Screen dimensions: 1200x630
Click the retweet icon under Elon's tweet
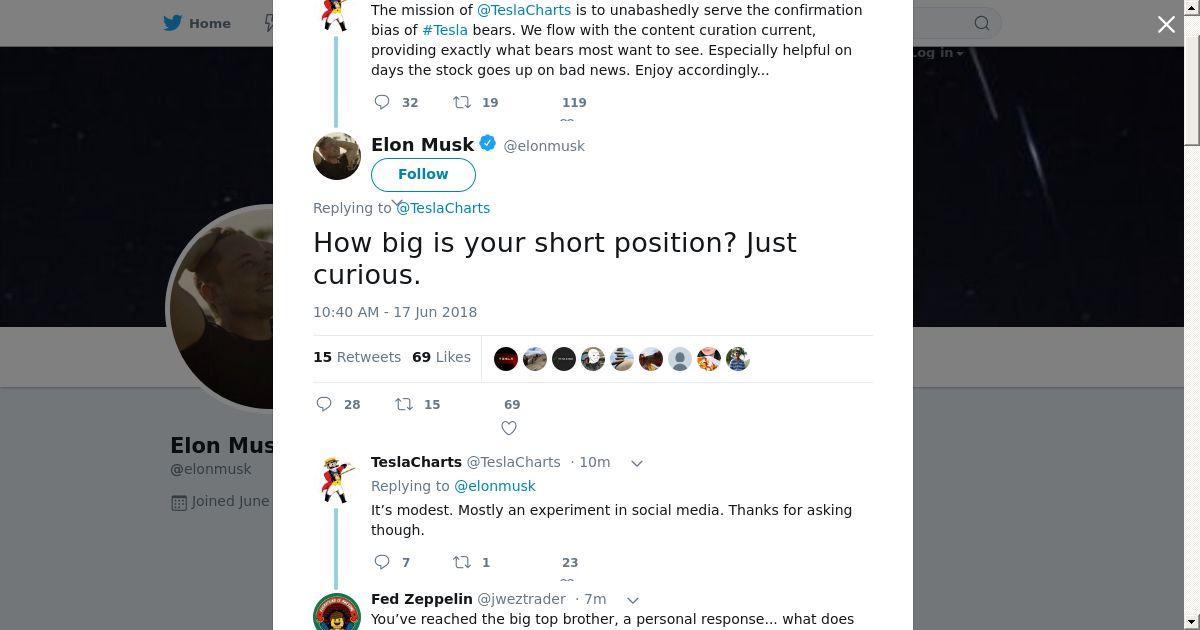pos(404,404)
